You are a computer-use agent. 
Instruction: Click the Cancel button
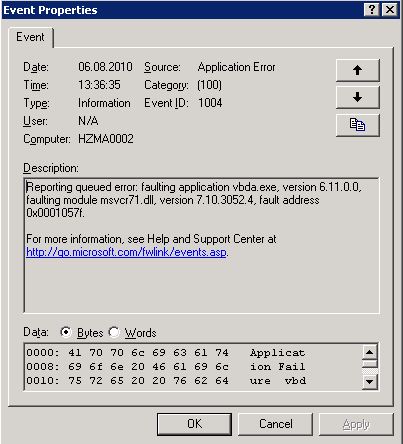276,424
